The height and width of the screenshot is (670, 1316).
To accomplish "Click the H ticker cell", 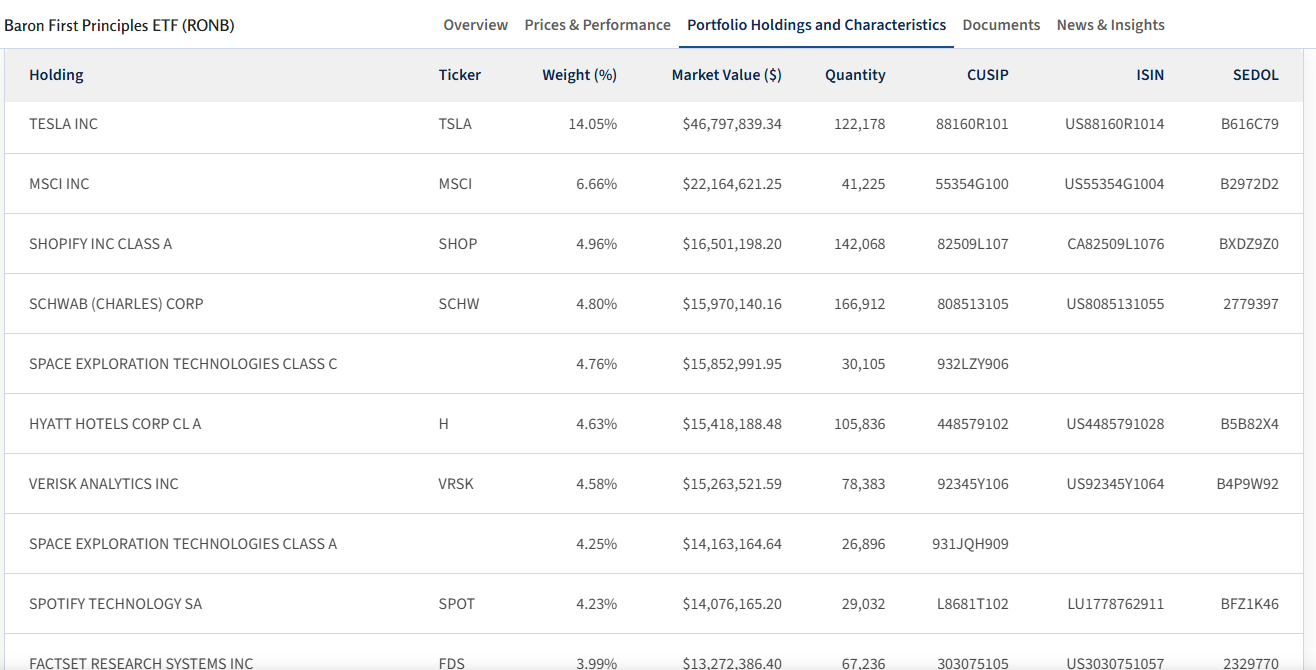I will [x=444, y=424].
